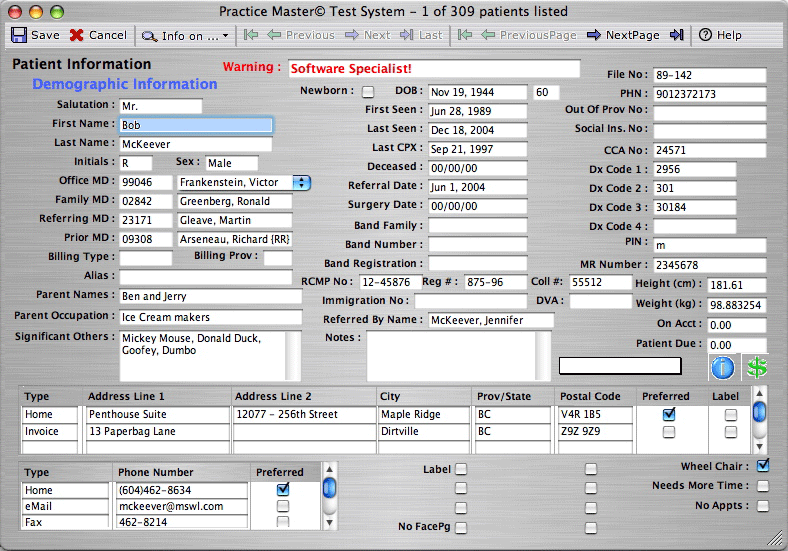The image size is (788, 551).
Task: Check Label for Home address row
Action: (731, 415)
